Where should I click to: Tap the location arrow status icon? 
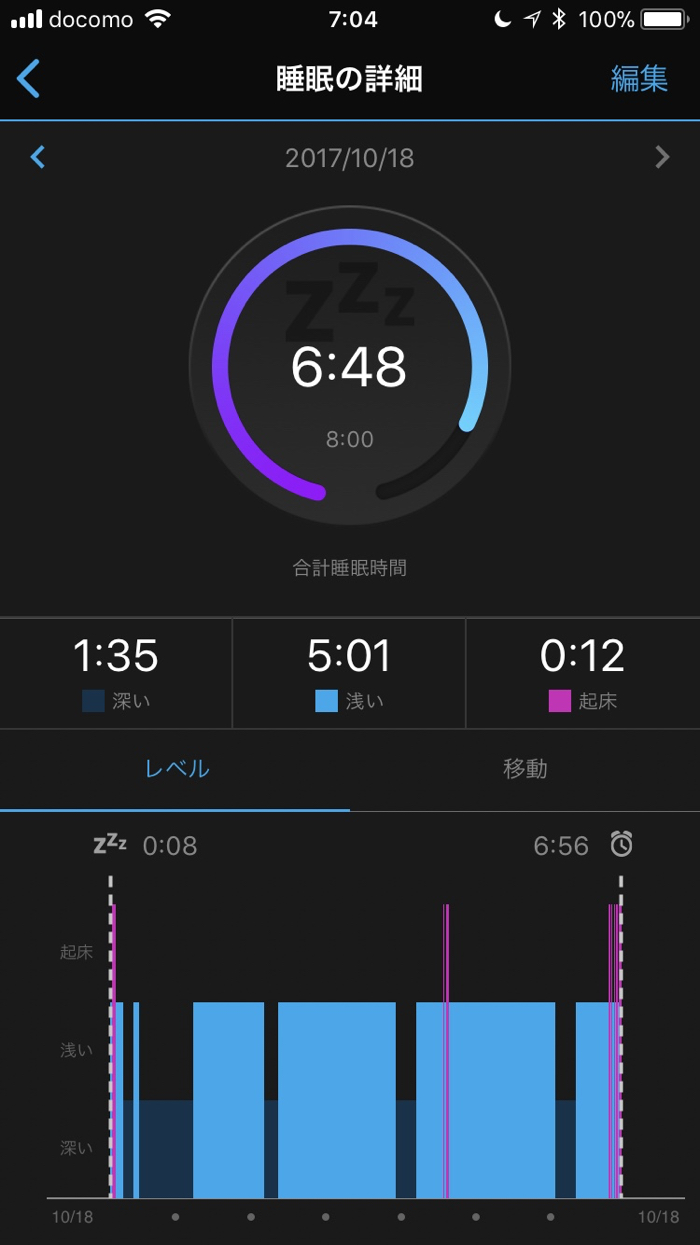(x=531, y=19)
